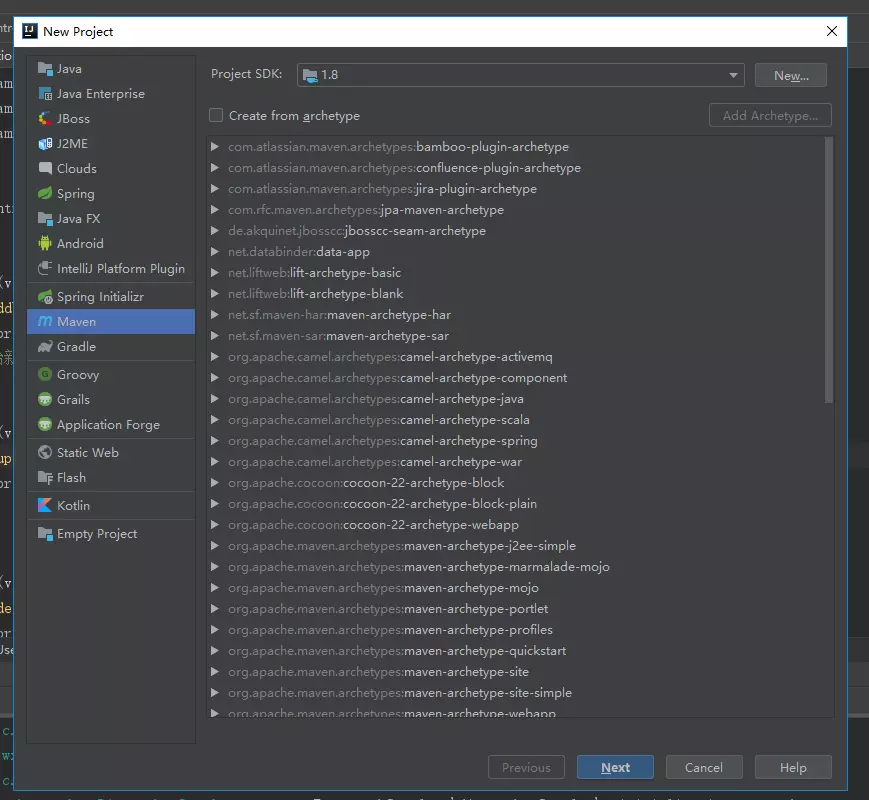Click the Maven m icon
The height and width of the screenshot is (800, 869).
pos(45,322)
